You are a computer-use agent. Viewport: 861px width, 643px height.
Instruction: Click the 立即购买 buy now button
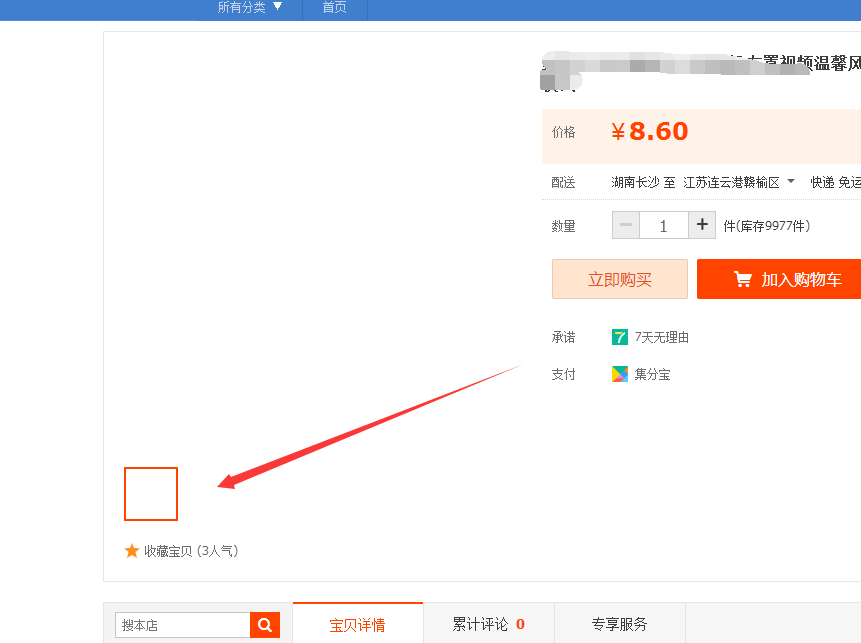coord(620,279)
